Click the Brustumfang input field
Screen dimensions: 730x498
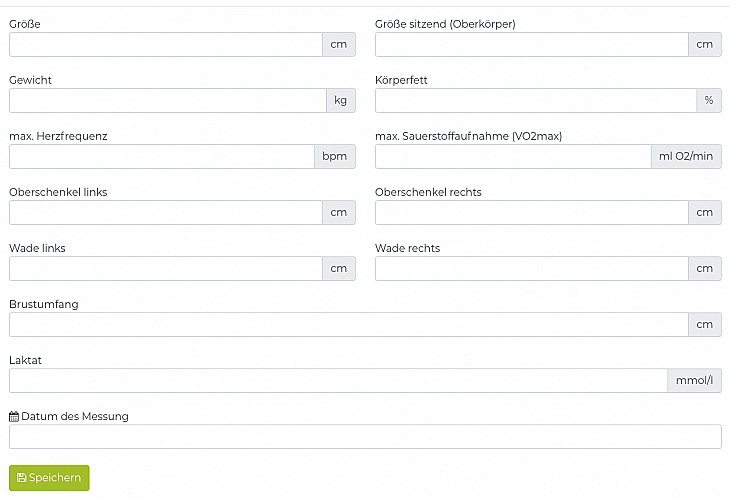[x=348, y=325]
